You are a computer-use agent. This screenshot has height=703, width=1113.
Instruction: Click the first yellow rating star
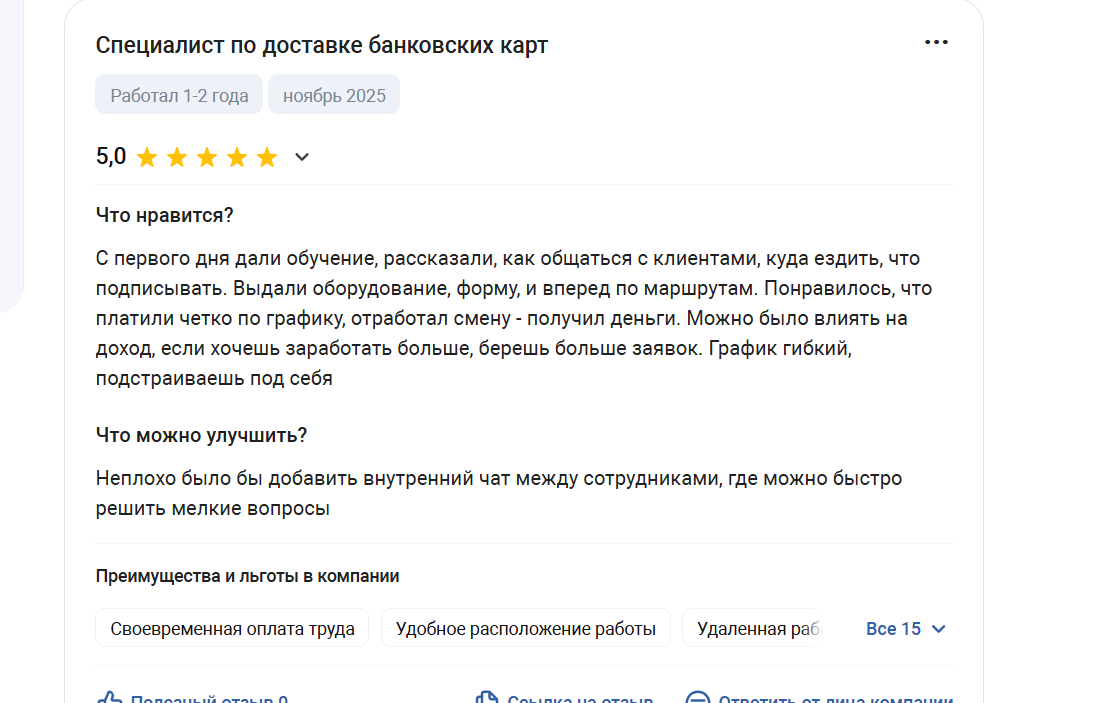(x=147, y=157)
